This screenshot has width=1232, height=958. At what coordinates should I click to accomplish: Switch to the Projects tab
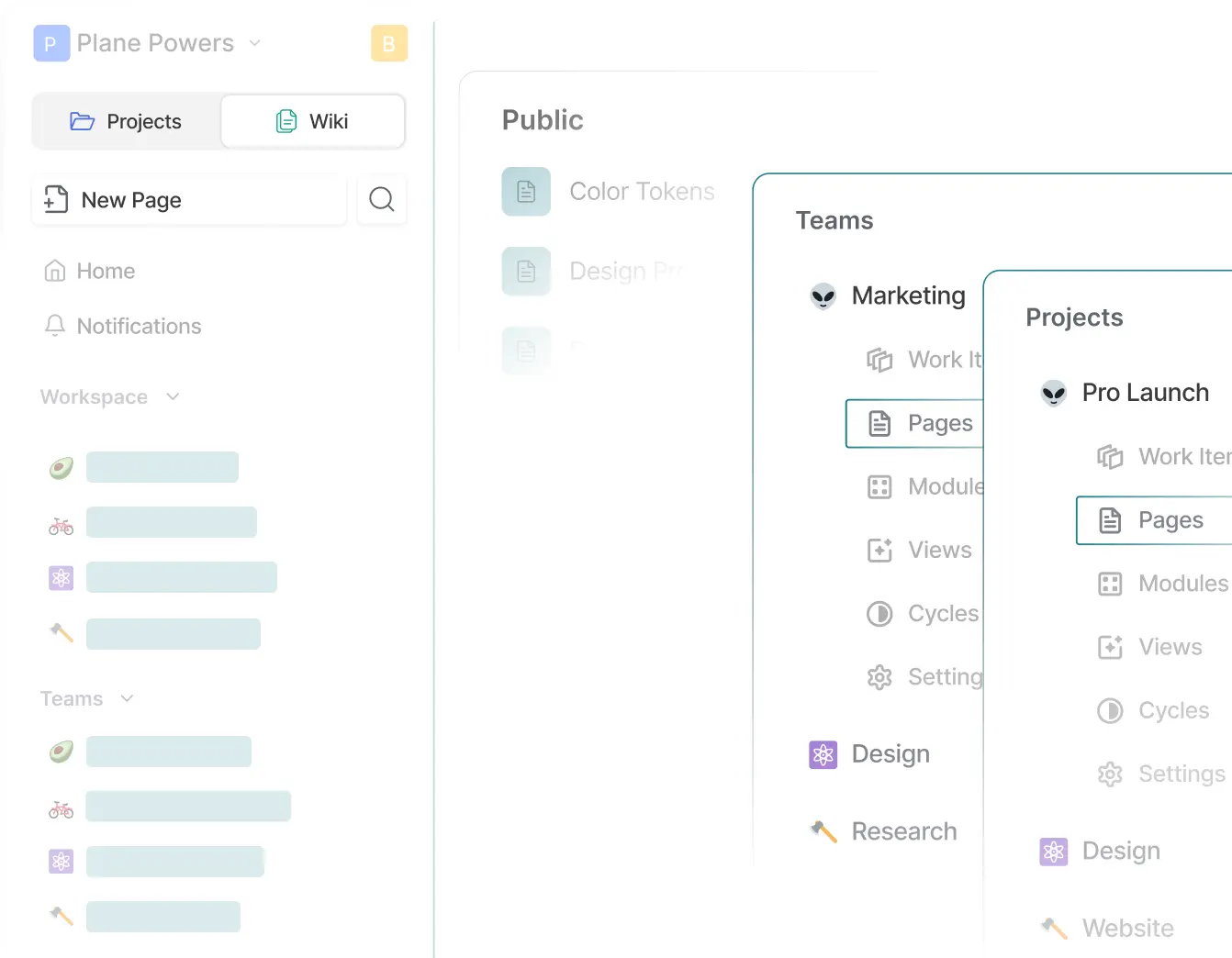click(127, 121)
